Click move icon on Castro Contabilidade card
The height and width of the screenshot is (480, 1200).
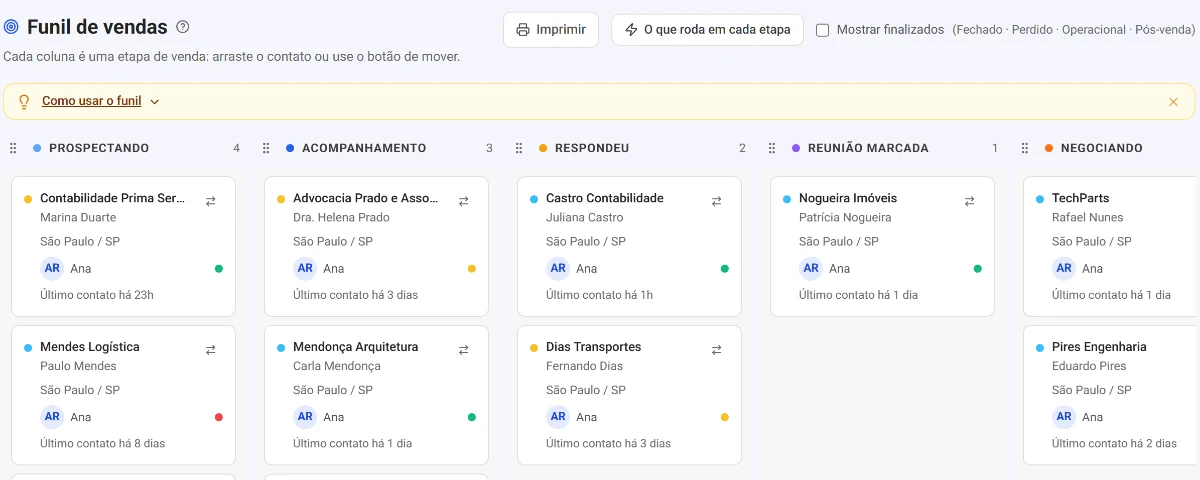click(x=717, y=201)
